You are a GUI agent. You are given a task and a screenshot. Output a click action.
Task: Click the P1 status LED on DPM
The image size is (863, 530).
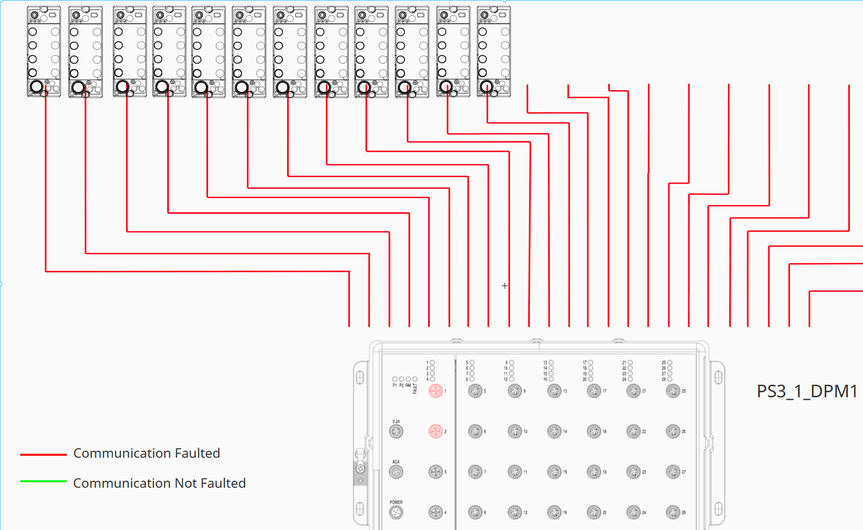point(394,379)
